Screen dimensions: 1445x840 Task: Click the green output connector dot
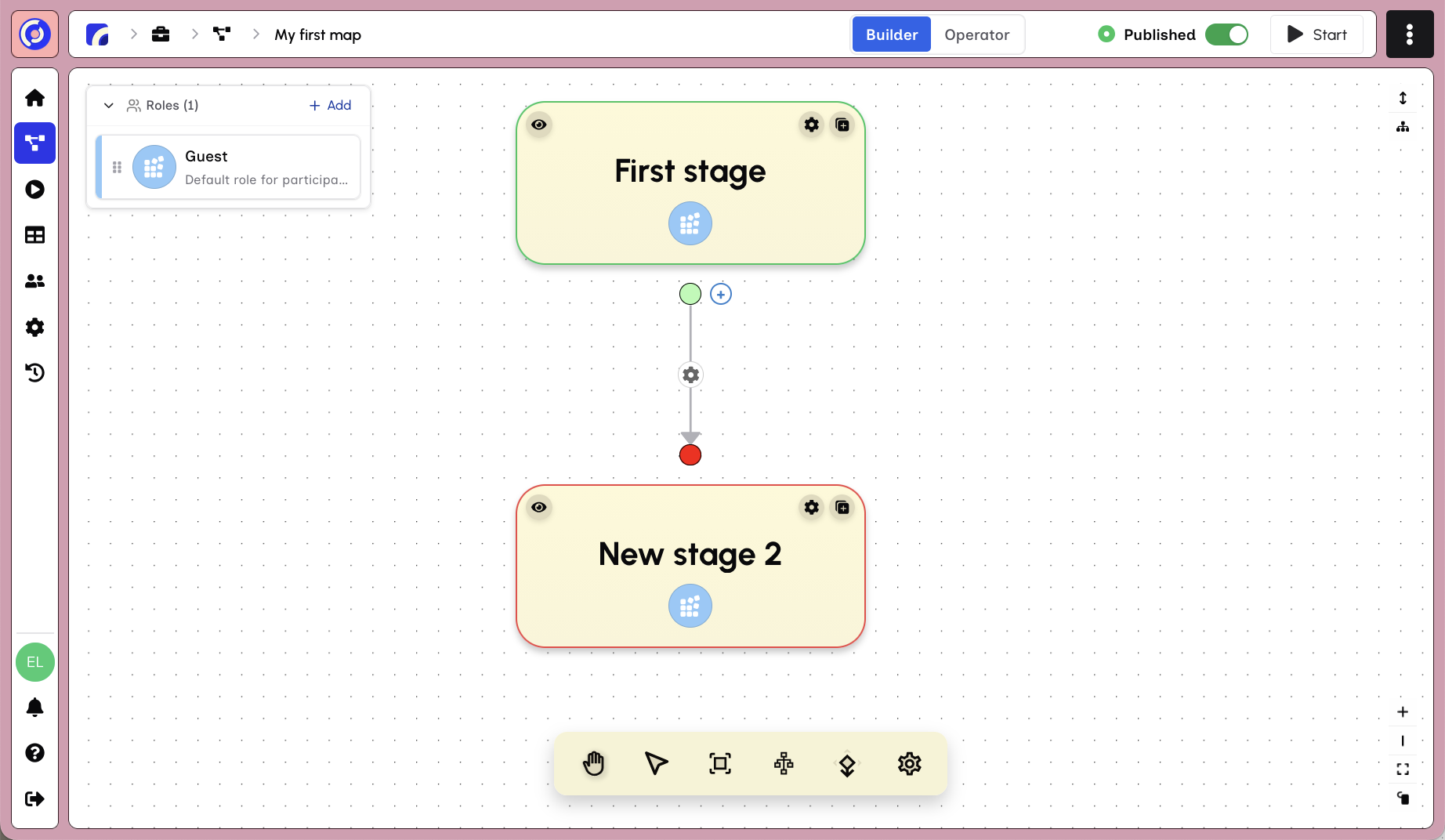[690, 294]
